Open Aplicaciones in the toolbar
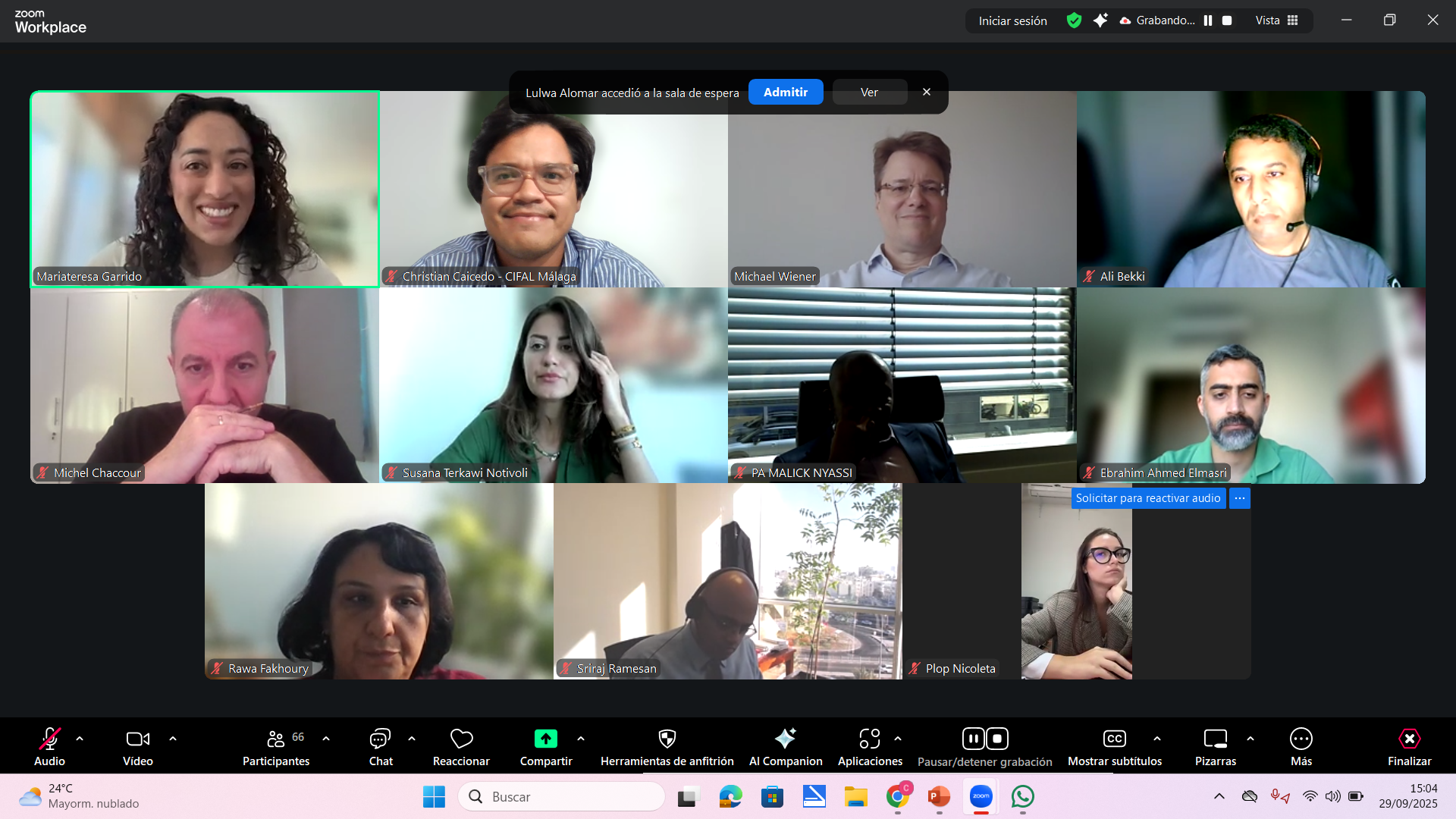The image size is (1456, 819). click(869, 739)
